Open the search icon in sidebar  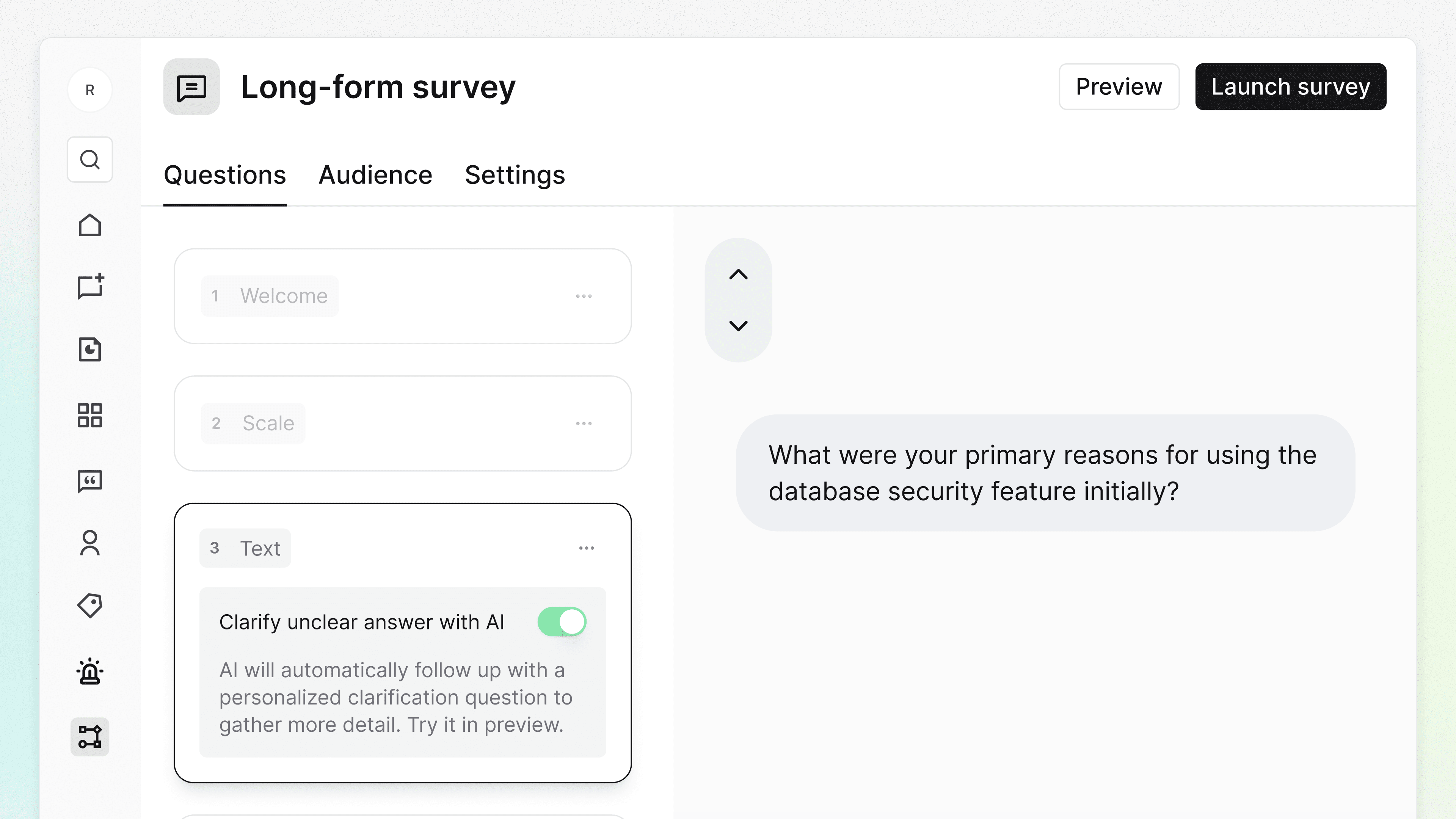(89, 159)
